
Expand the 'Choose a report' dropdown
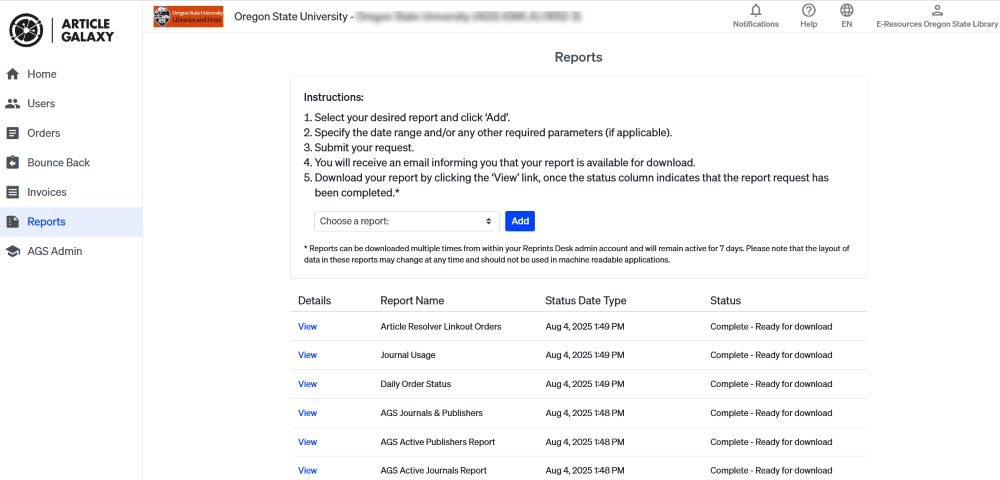point(406,221)
